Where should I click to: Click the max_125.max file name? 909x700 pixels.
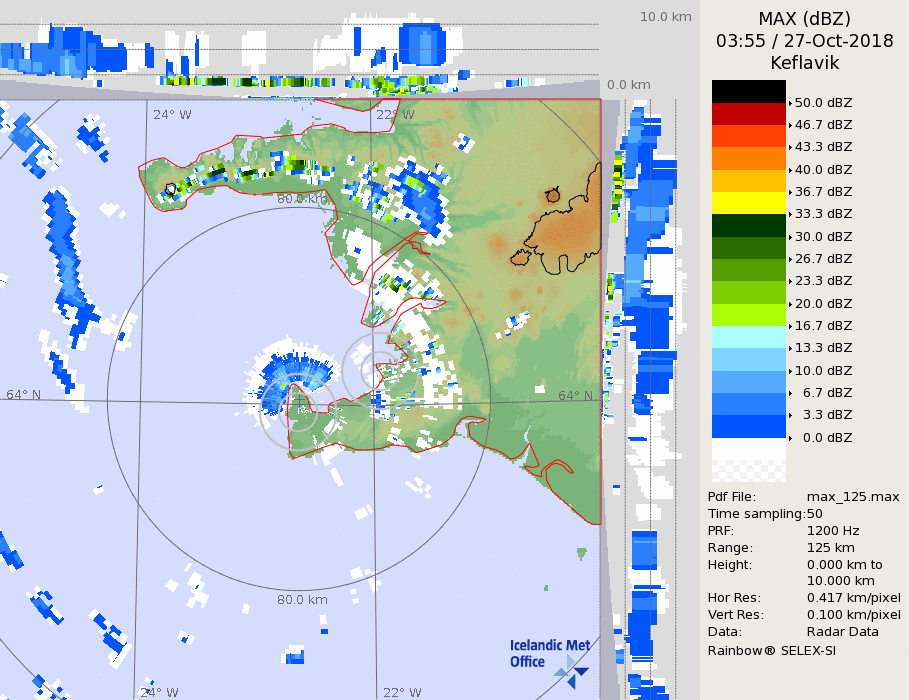852,497
